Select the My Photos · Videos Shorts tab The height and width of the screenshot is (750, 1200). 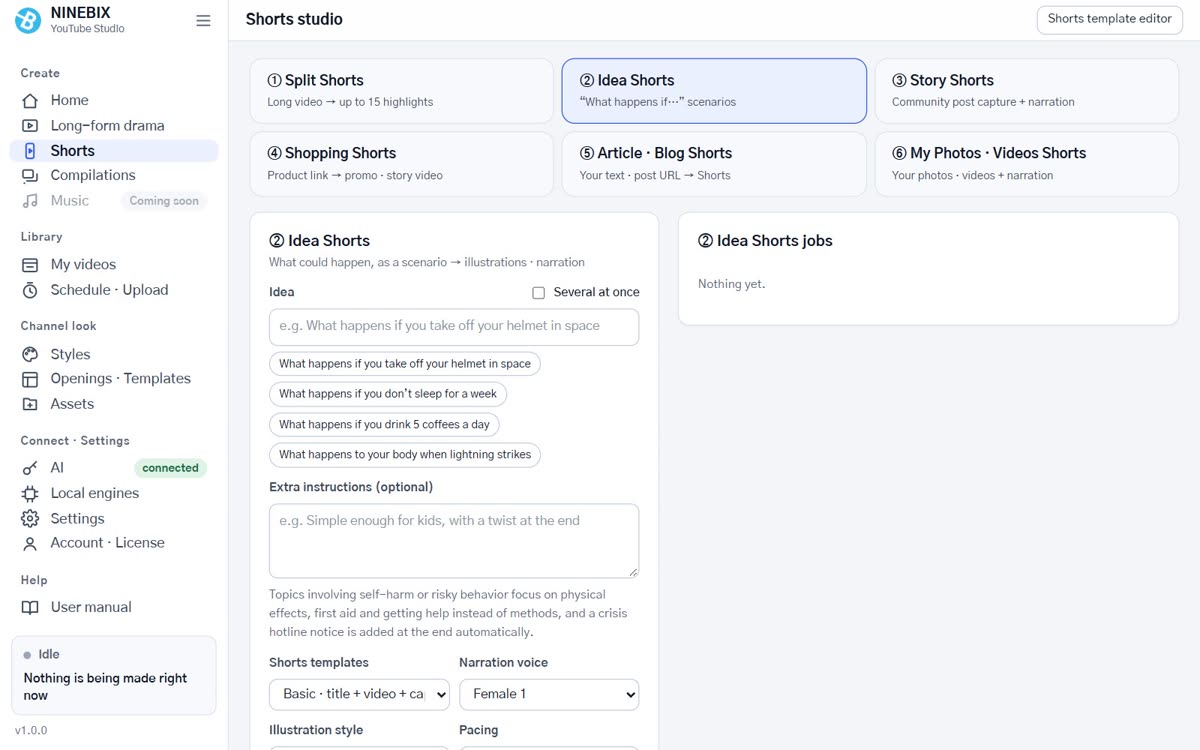coord(1027,164)
